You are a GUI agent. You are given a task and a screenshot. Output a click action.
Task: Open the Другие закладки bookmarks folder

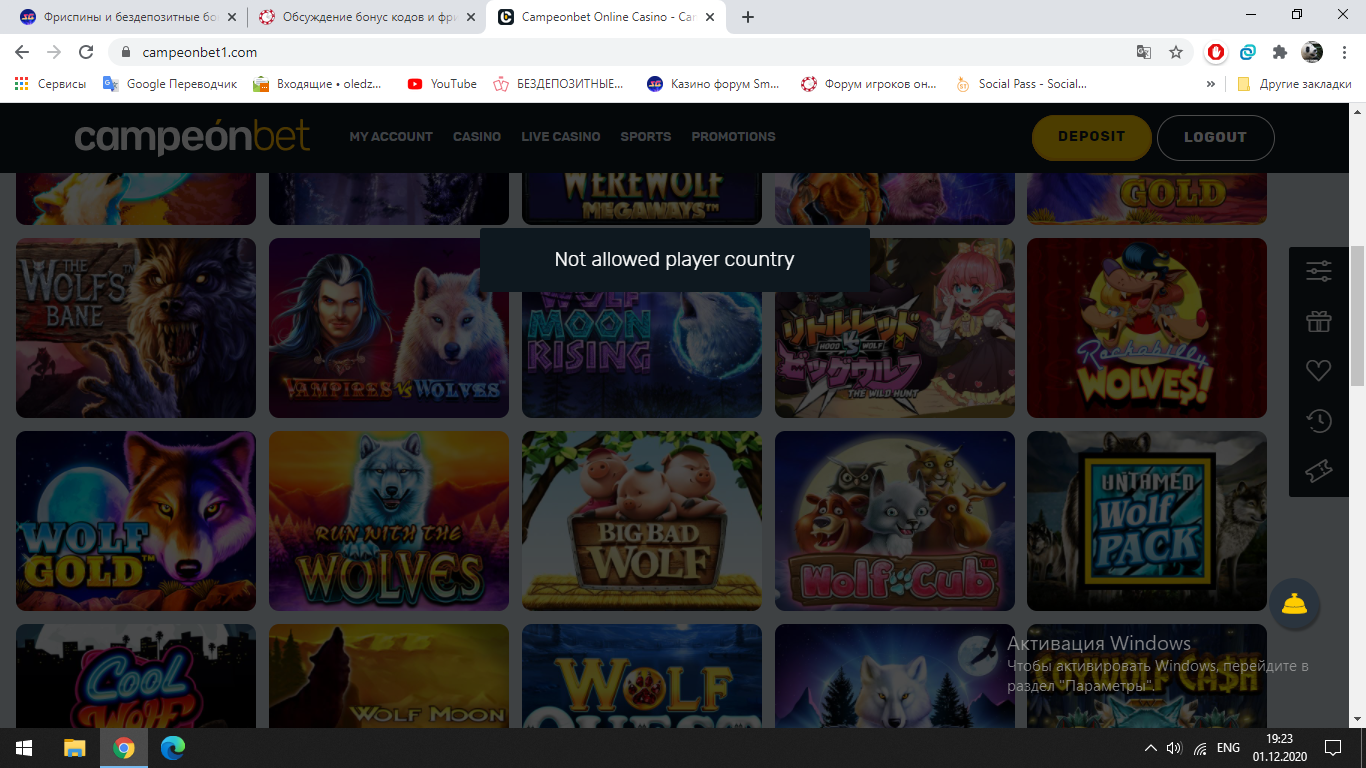[x=1295, y=84]
